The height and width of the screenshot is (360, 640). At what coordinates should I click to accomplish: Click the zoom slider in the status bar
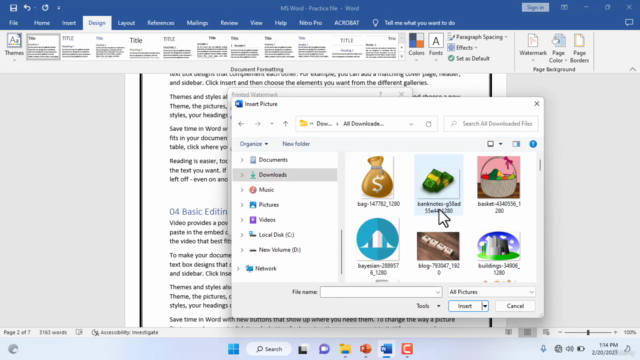588,332
